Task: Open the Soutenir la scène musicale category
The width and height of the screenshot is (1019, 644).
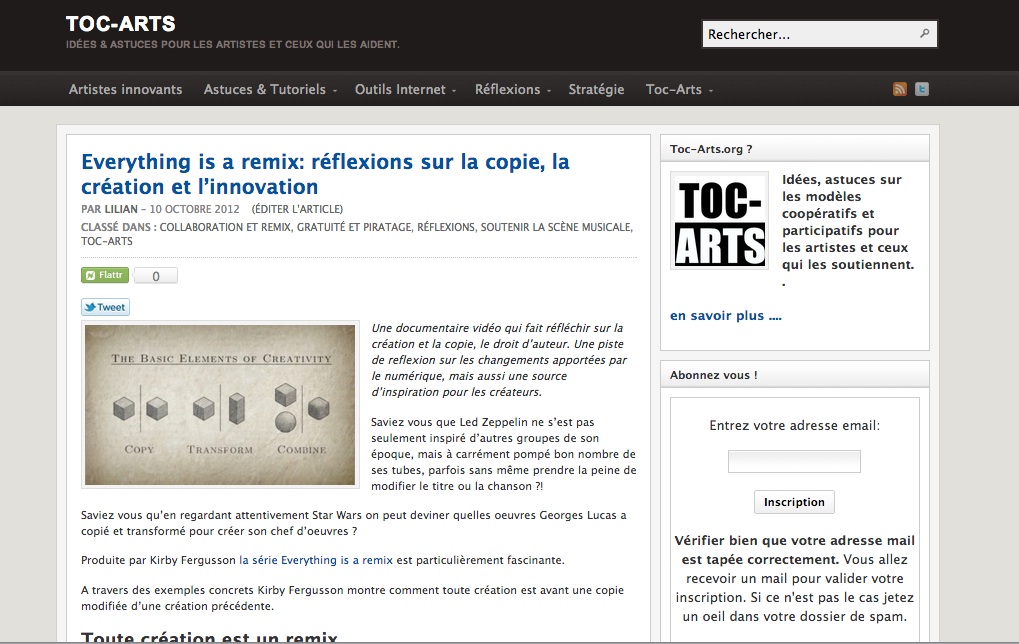Action: (556, 227)
